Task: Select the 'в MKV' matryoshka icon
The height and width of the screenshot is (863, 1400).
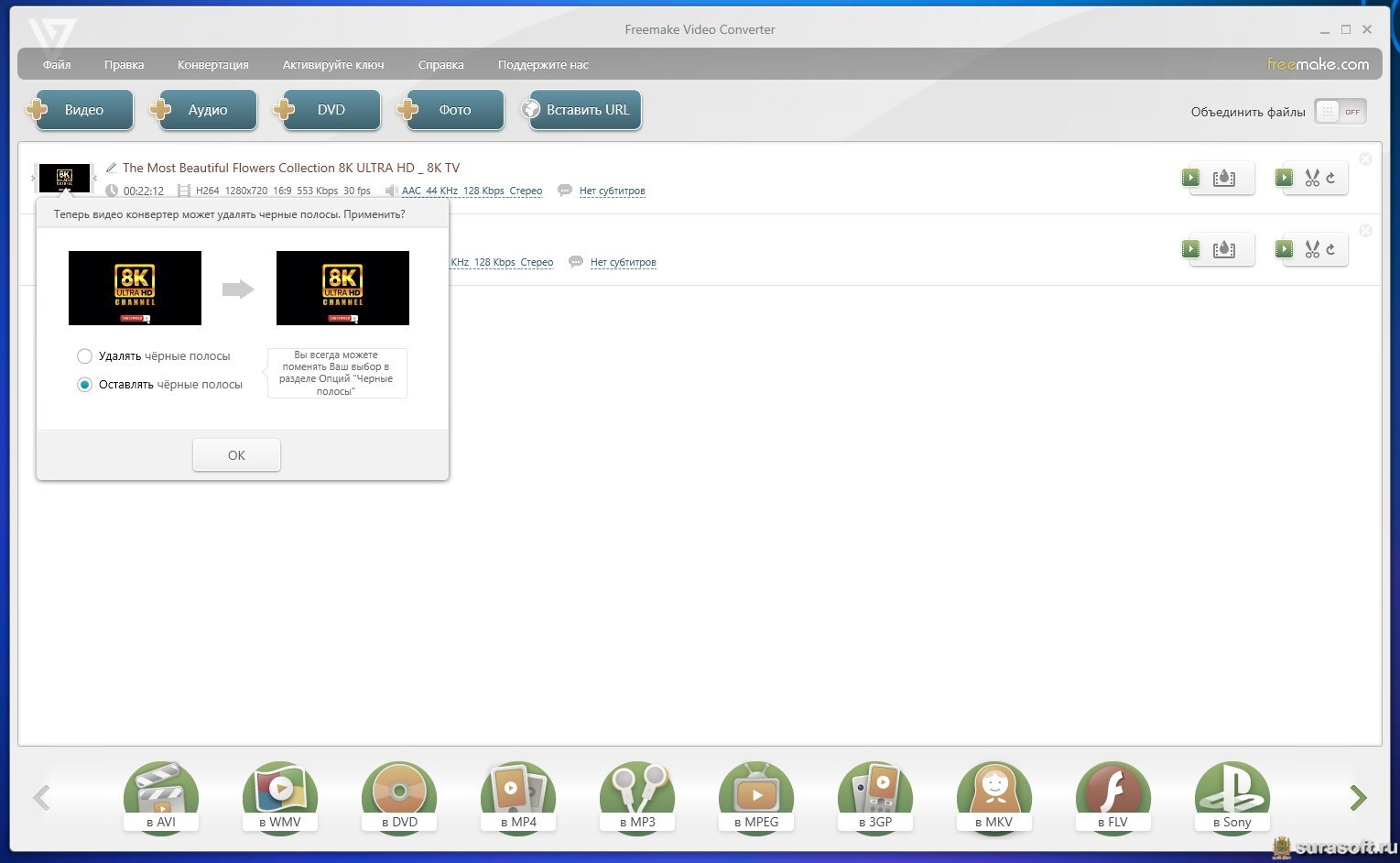Action: point(994,797)
